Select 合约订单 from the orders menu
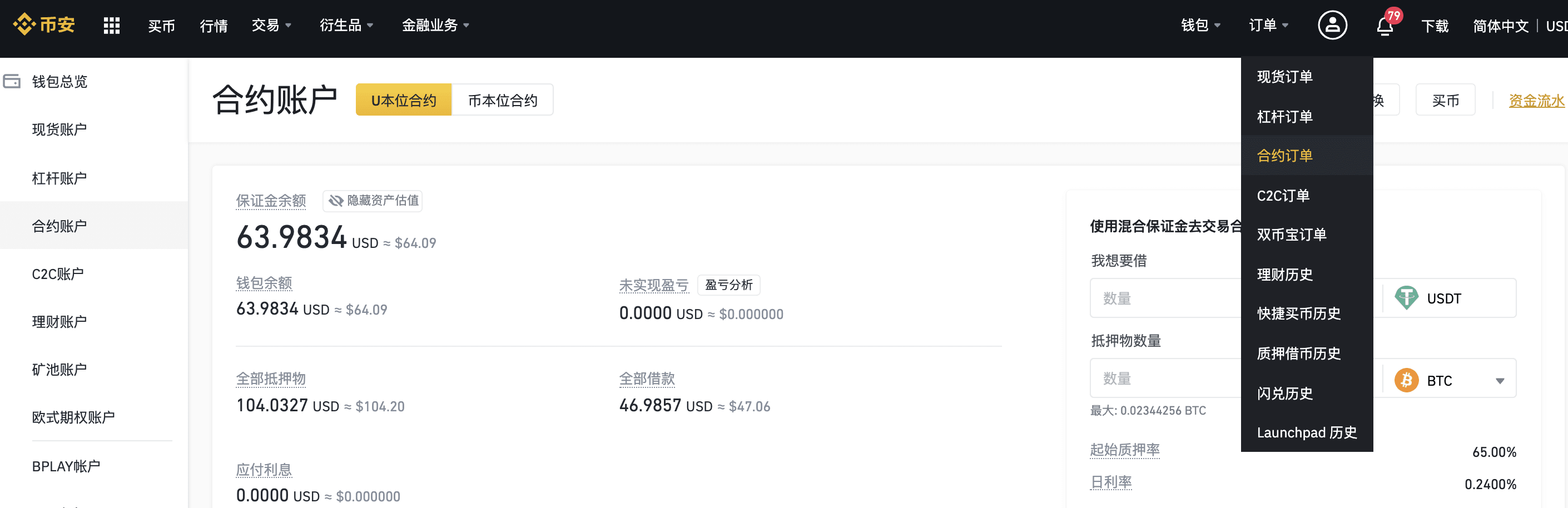Image resolution: width=1568 pixels, height=508 pixels. tap(1307, 156)
